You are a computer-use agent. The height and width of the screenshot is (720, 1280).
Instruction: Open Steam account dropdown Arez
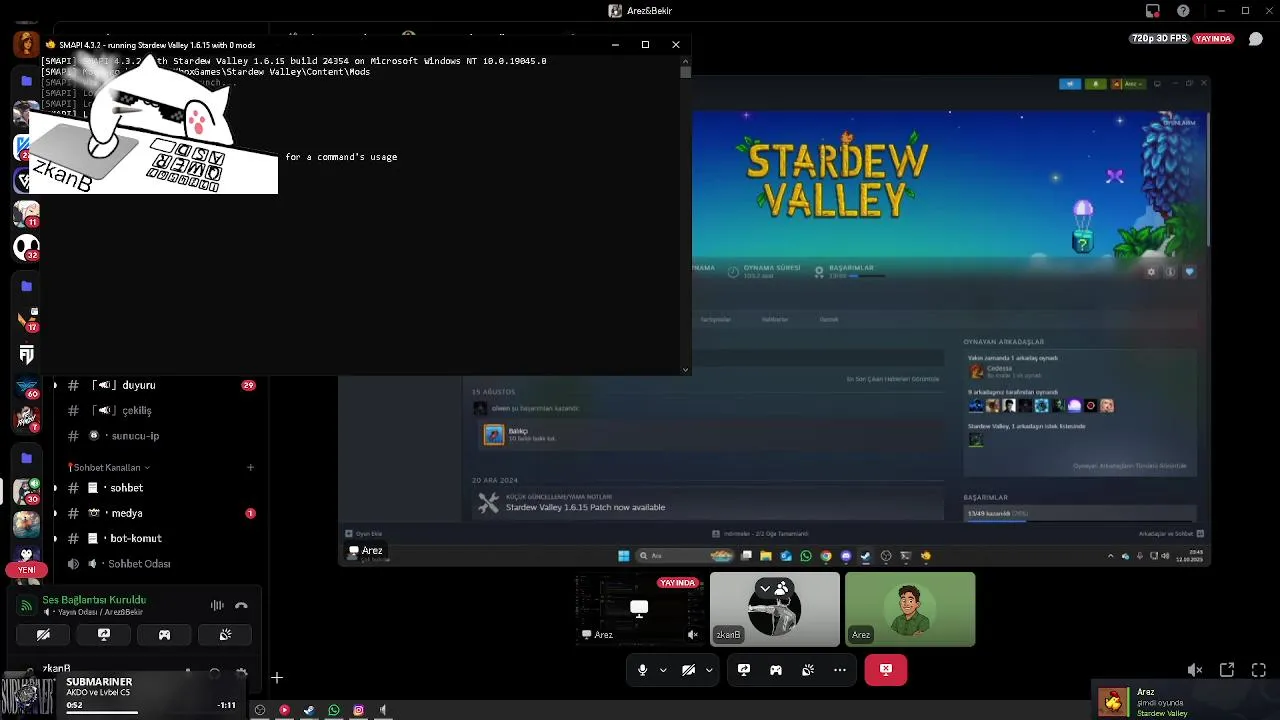(1131, 84)
